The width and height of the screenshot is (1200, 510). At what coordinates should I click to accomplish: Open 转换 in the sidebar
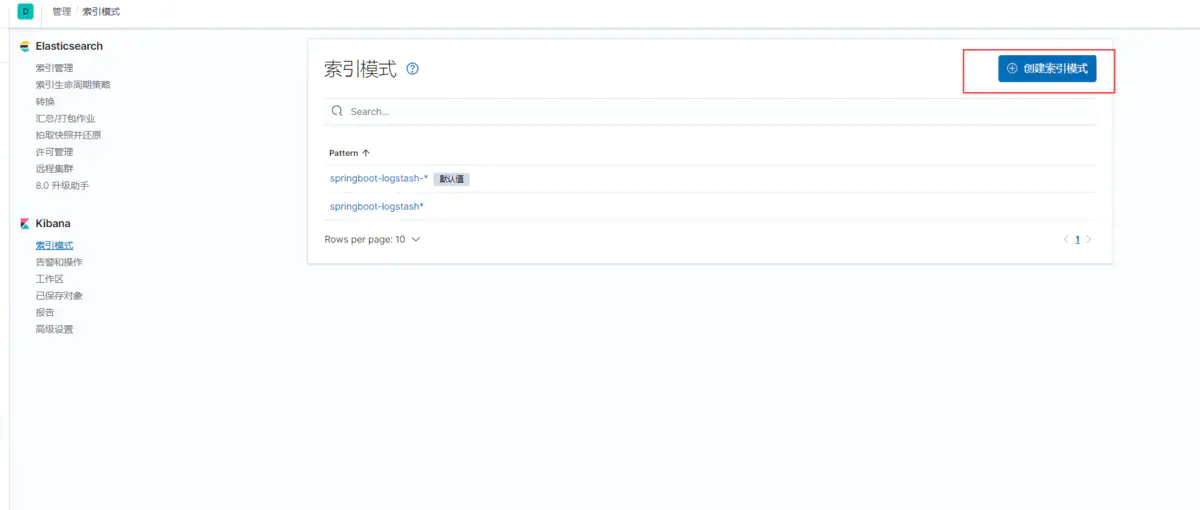point(45,101)
